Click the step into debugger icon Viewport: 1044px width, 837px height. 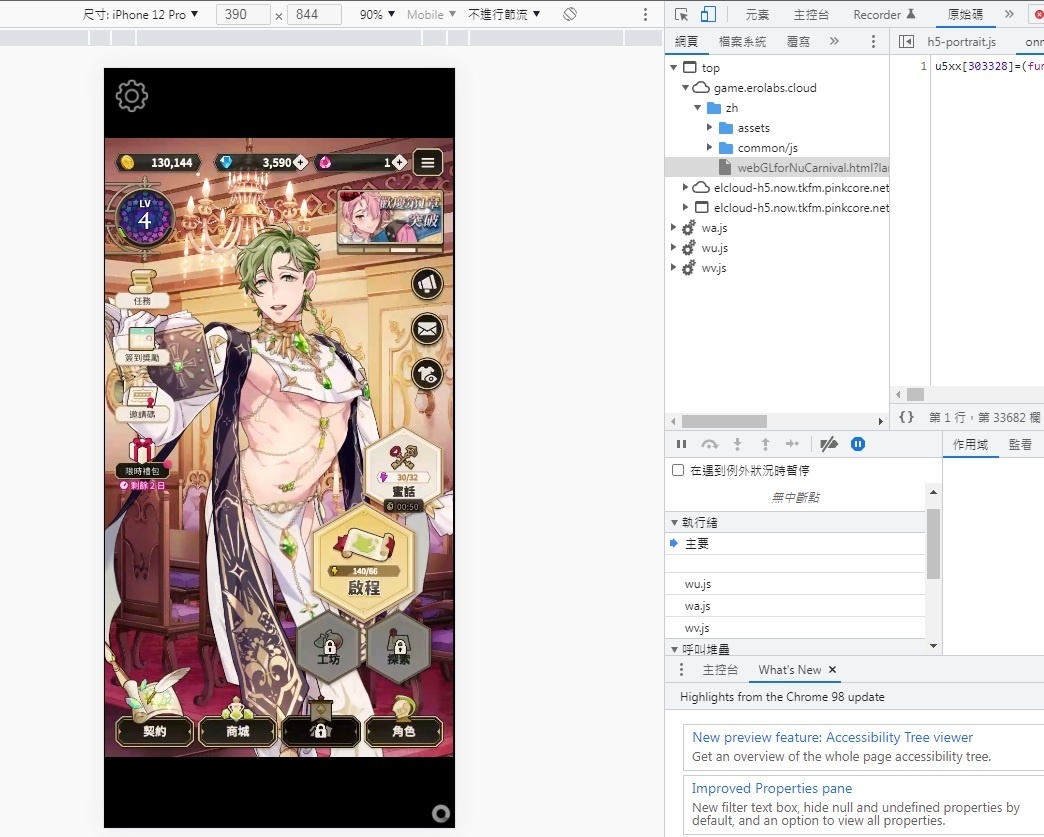737,444
